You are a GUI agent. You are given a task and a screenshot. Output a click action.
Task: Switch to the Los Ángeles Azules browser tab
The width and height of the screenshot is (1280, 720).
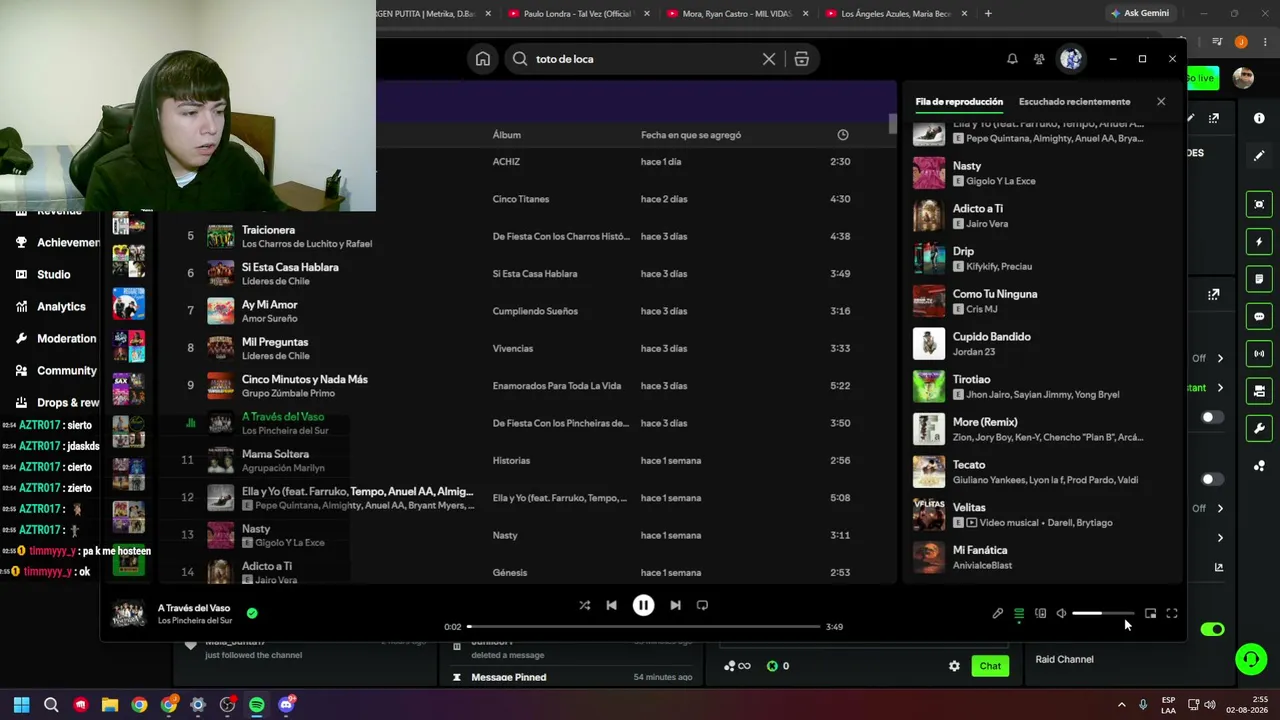coord(895,13)
